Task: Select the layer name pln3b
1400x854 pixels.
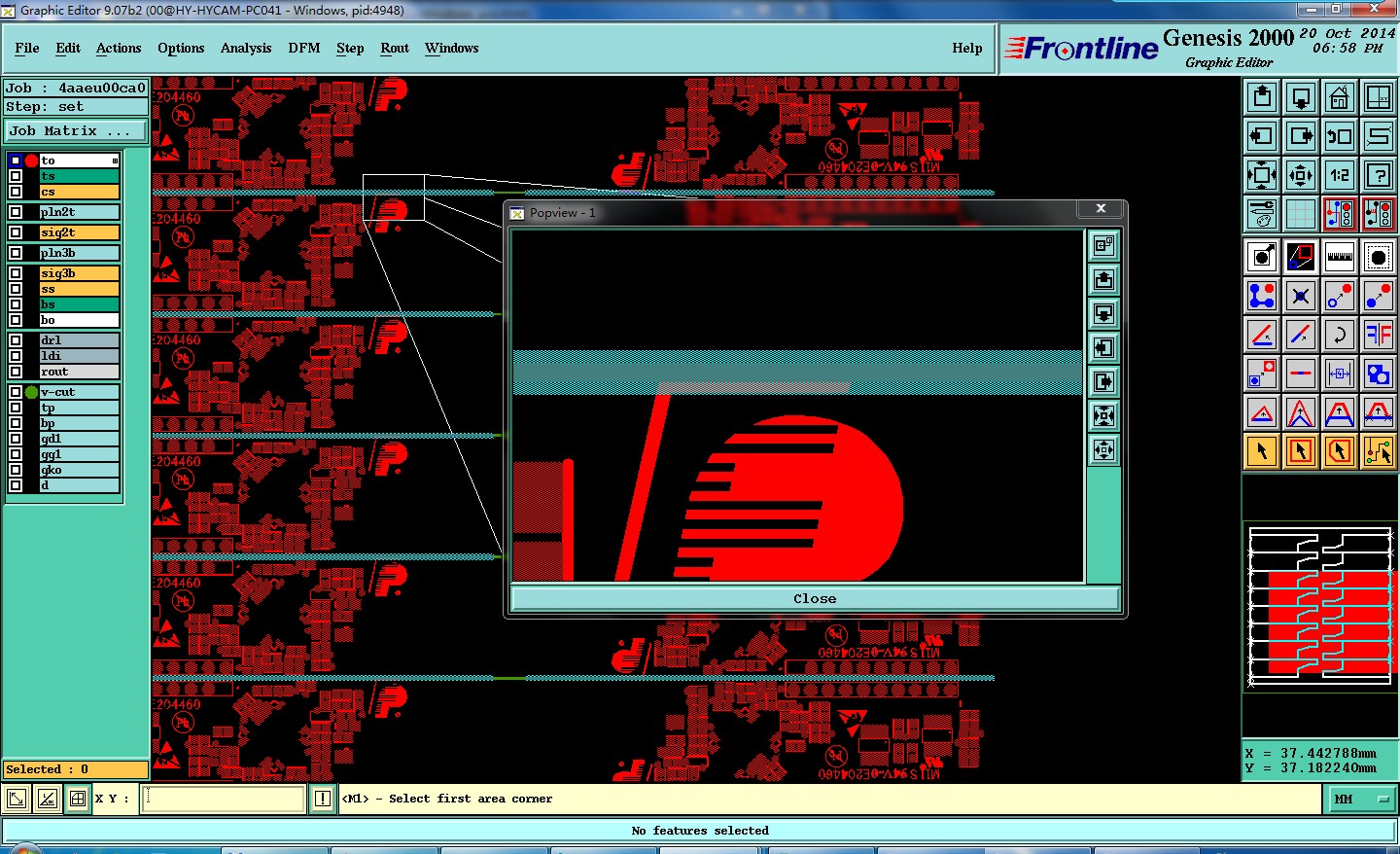Action: click(80, 253)
